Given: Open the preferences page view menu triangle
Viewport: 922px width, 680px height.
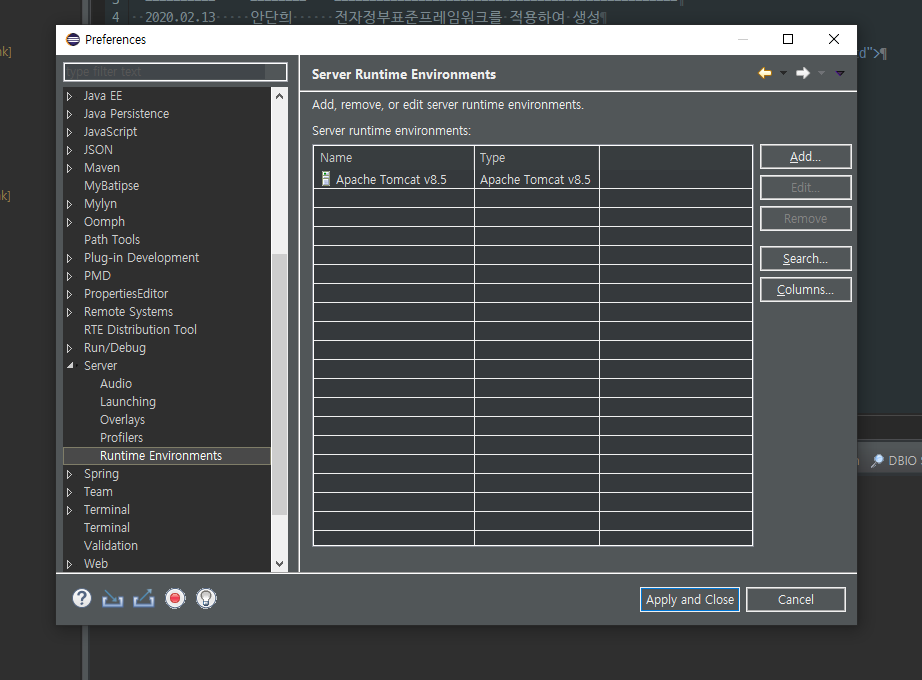Looking at the screenshot, I should pyautogui.click(x=840, y=73).
